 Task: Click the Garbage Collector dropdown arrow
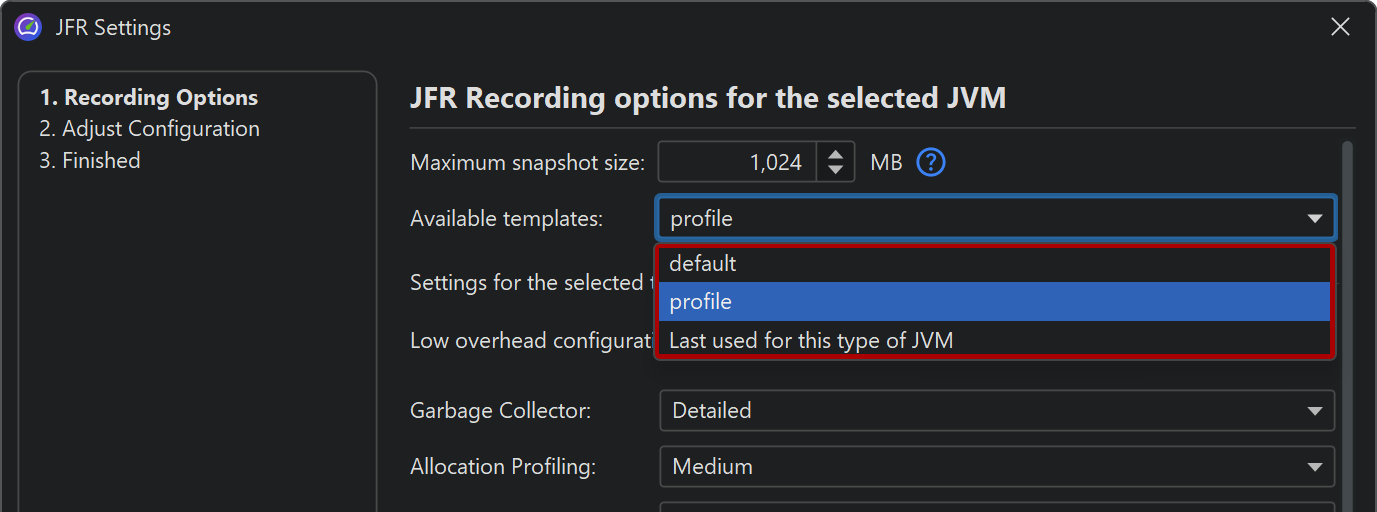(x=1314, y=411)
